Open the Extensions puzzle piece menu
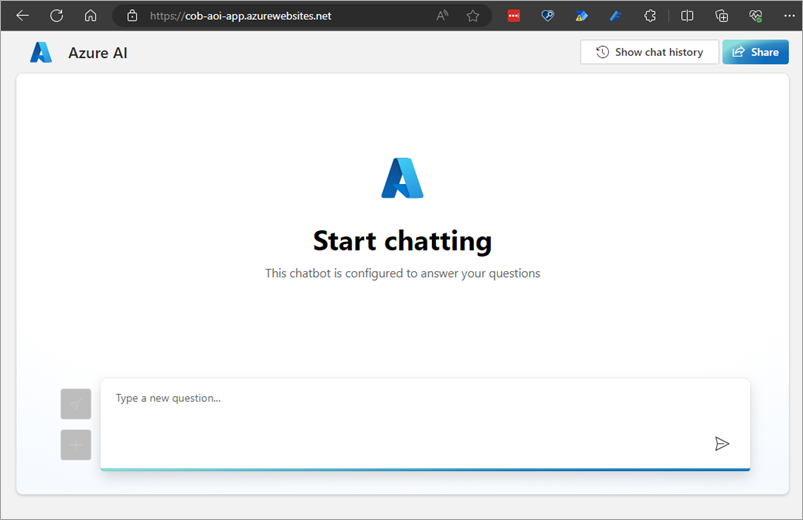This screenshot has height=520, width=803. coord(650,16)
